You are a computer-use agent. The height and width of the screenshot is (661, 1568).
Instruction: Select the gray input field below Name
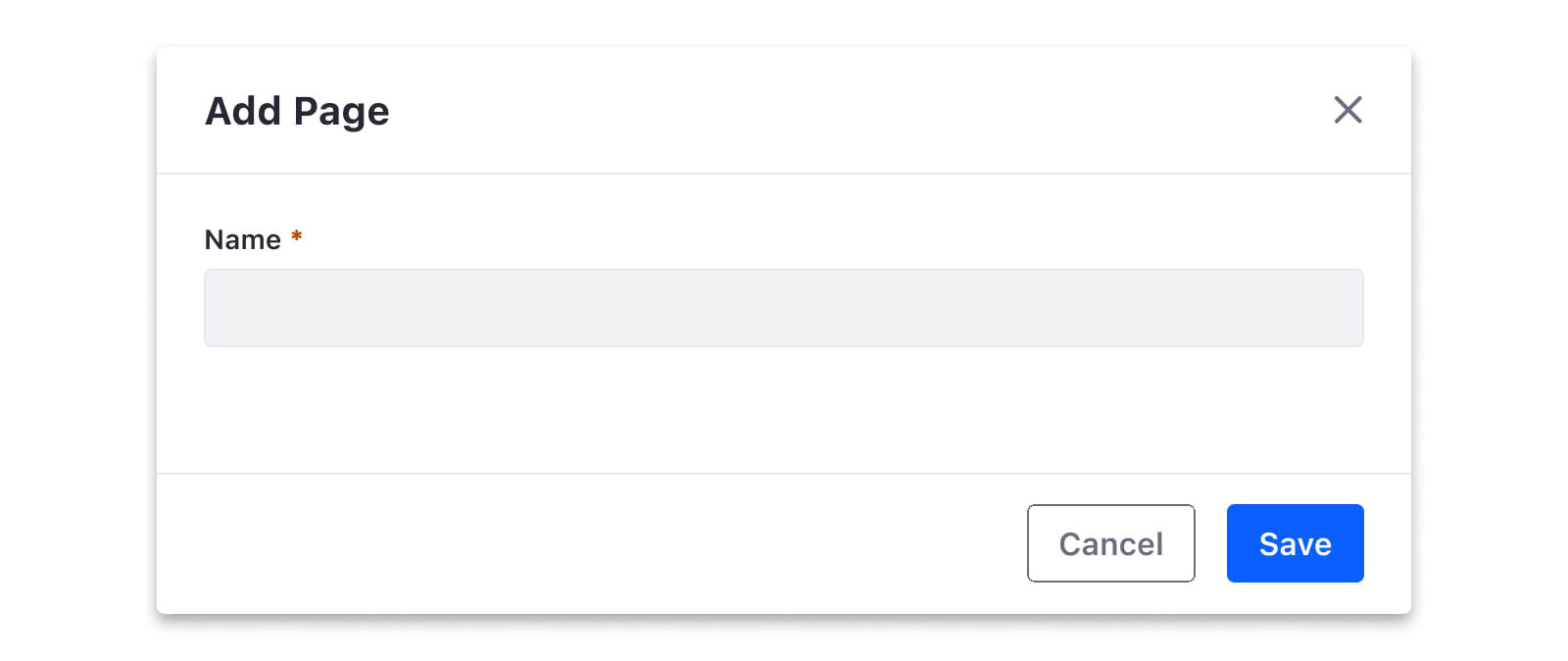coord(784,308)
